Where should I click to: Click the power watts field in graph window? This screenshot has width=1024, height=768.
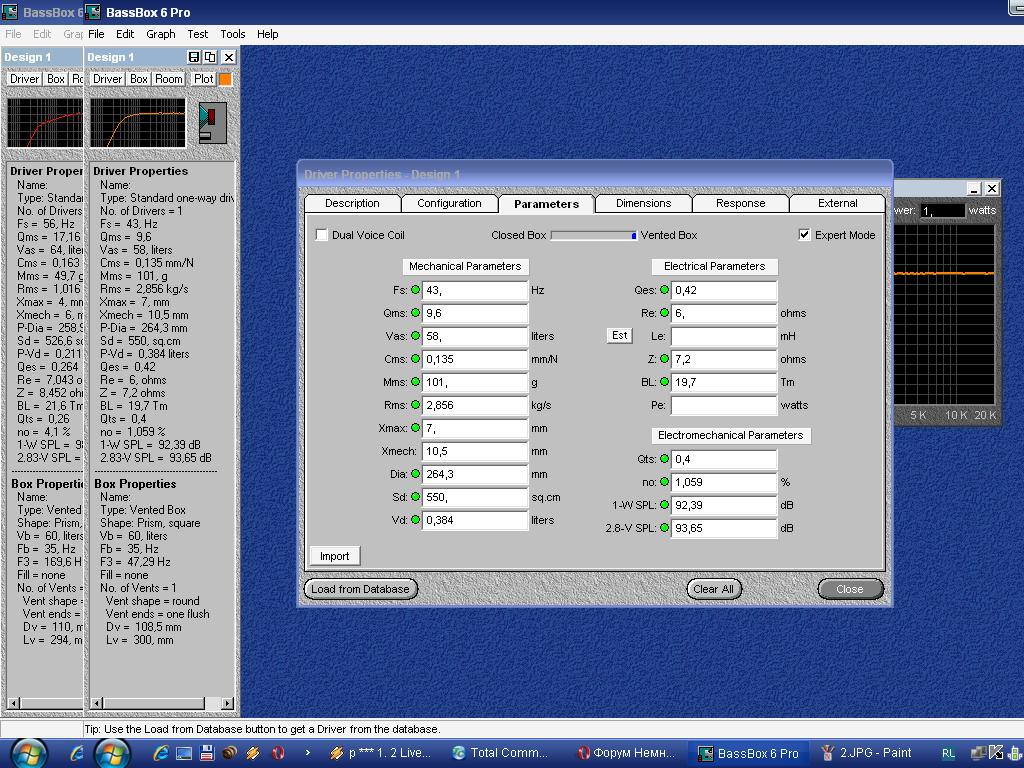tap(942, 210)
